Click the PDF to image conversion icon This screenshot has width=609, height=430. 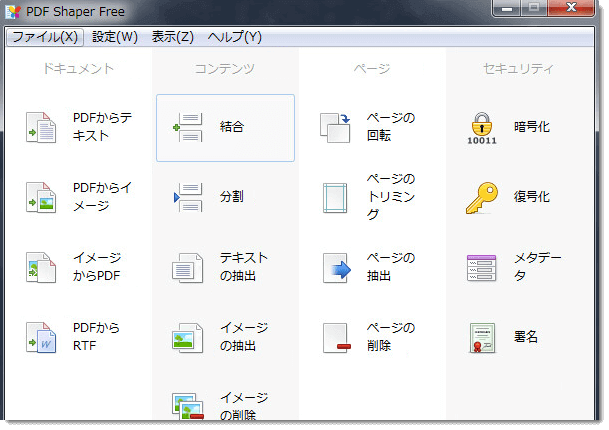(x=41, y=197)
